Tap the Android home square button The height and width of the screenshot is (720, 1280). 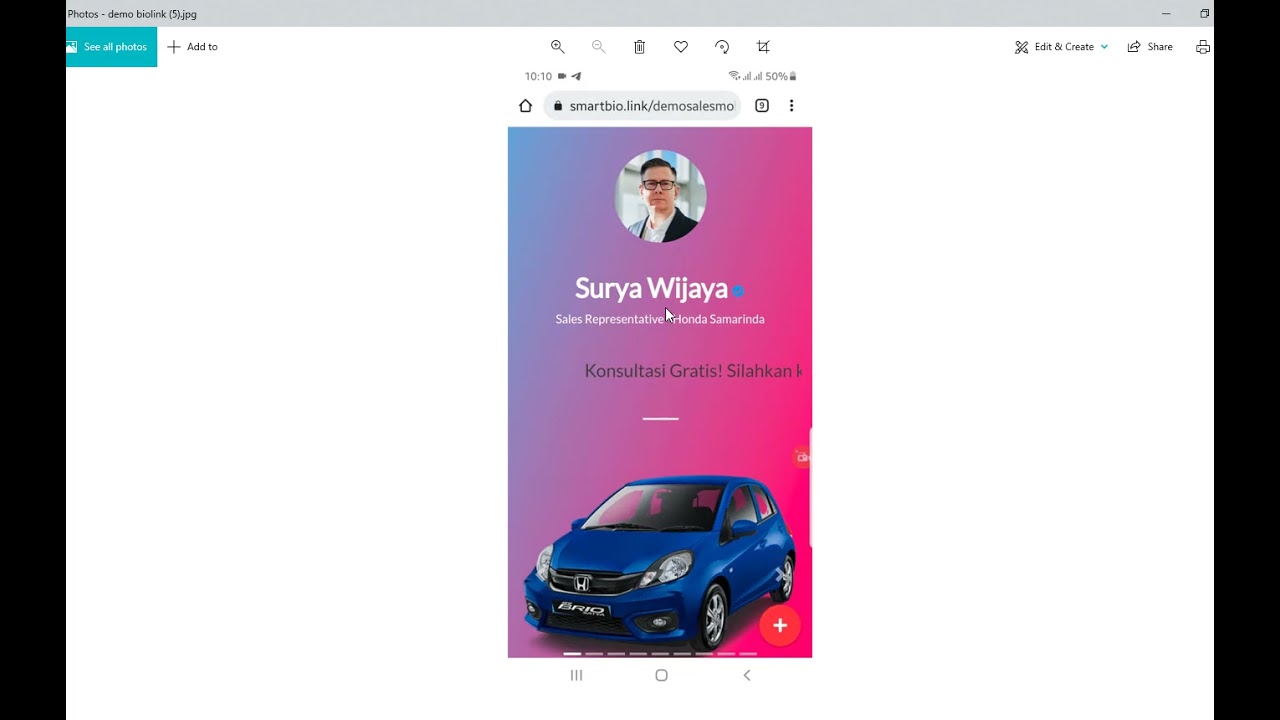pos(661,676)
